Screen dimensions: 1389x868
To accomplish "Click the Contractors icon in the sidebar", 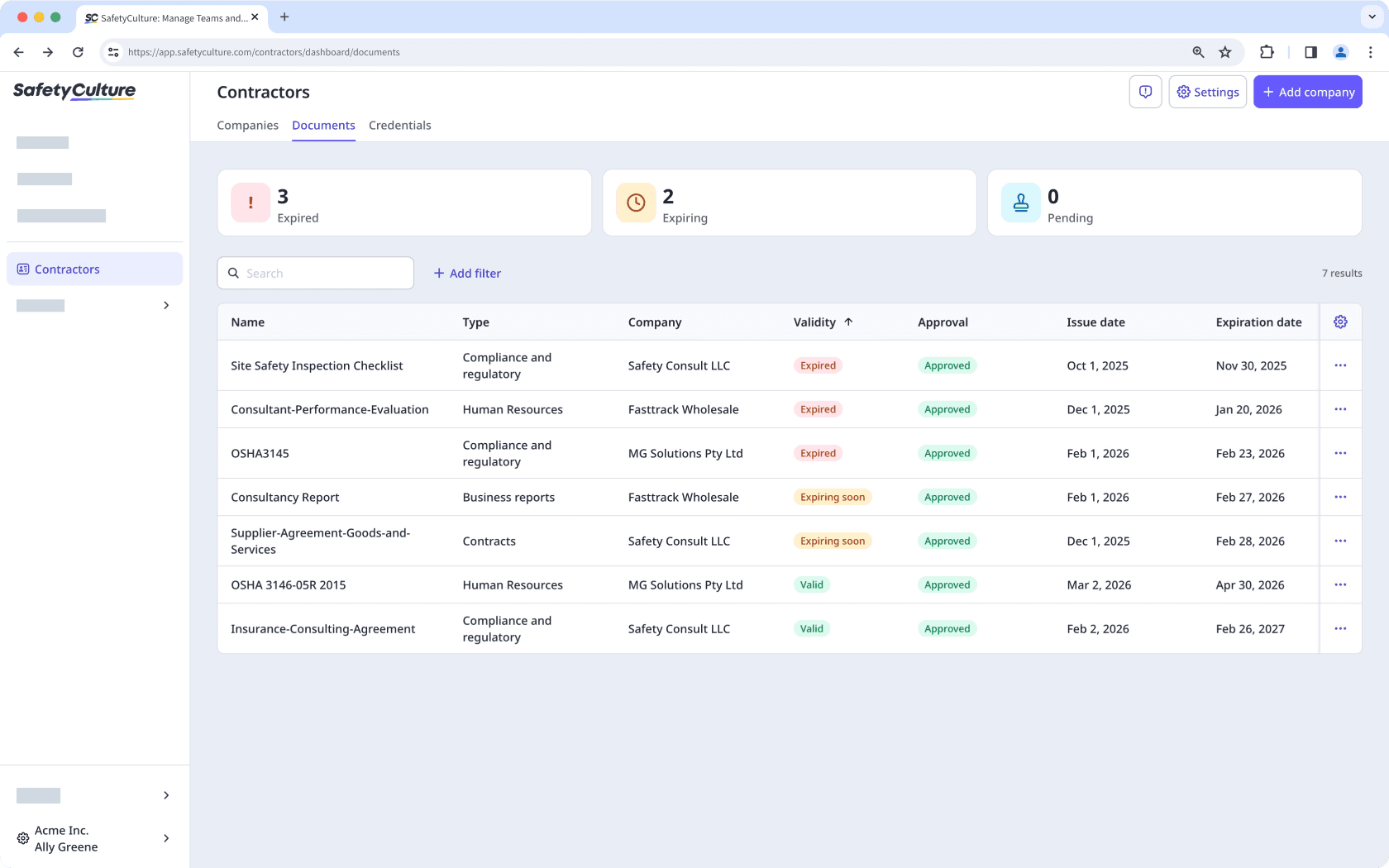I will [x=22, y=268].
